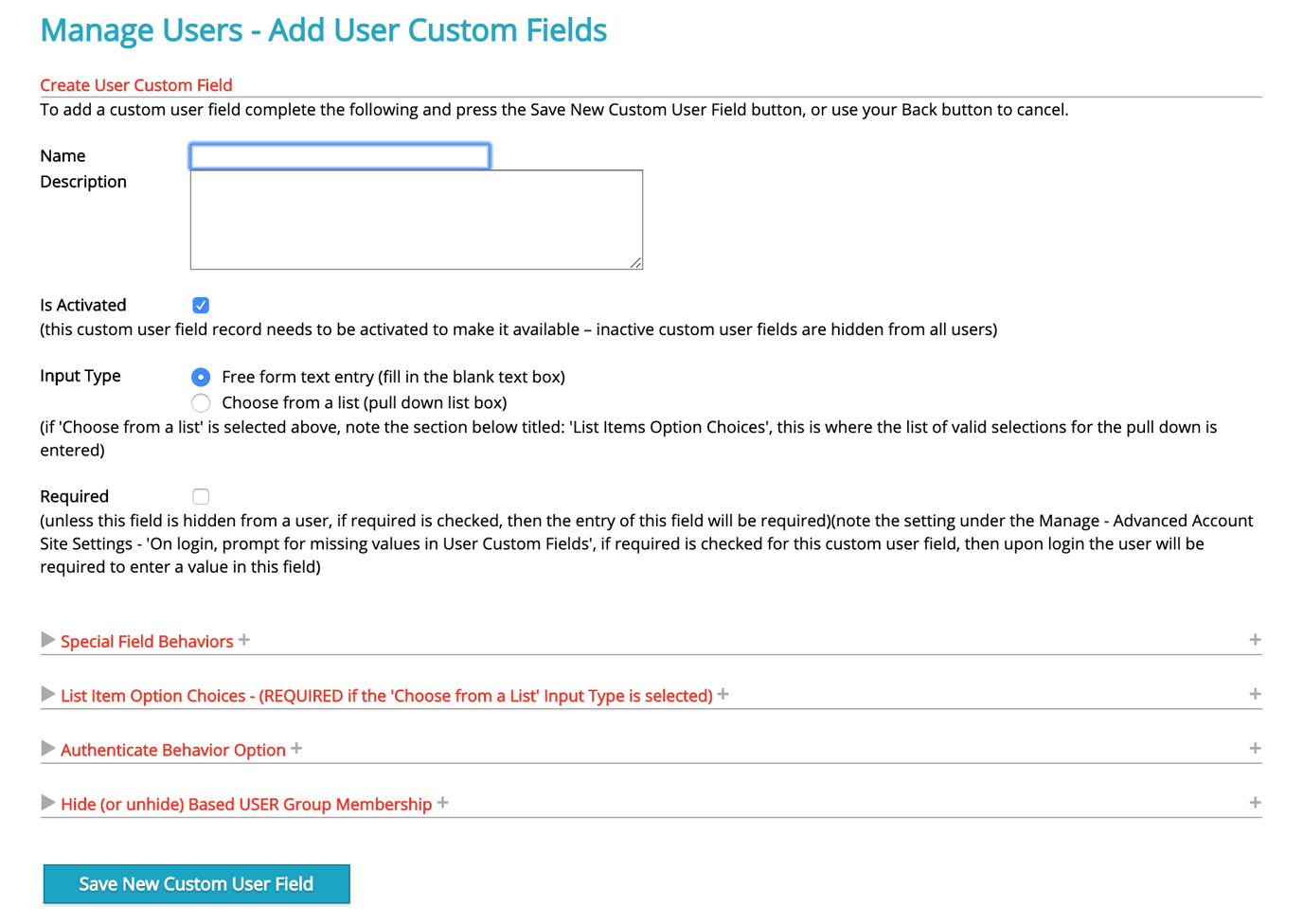Click inside the Description text area
The width and height of the screenshot is (1303, 924).
[416, 218]
